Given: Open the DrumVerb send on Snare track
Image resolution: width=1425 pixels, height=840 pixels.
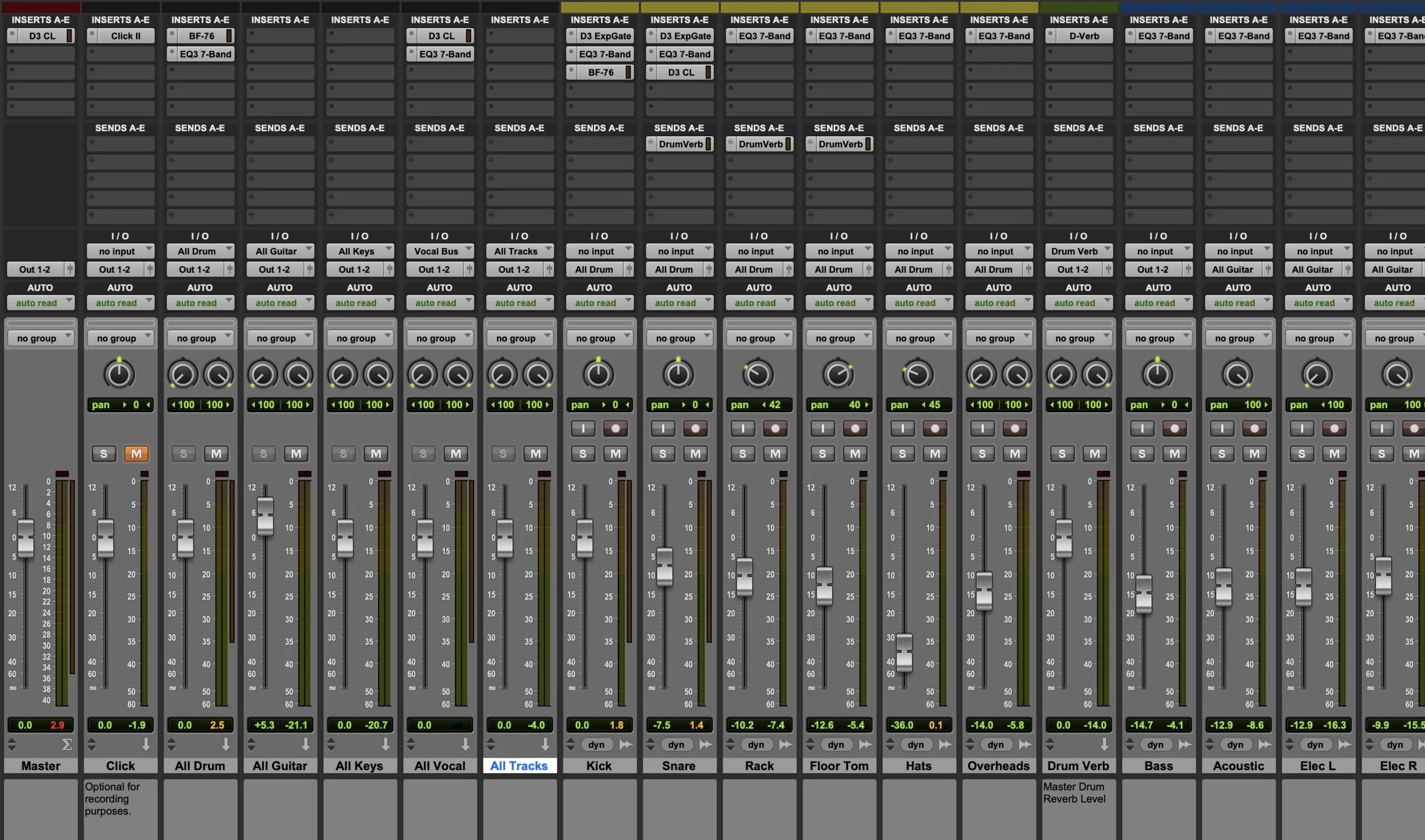Looking at the screenshot, I should [680, 144].
